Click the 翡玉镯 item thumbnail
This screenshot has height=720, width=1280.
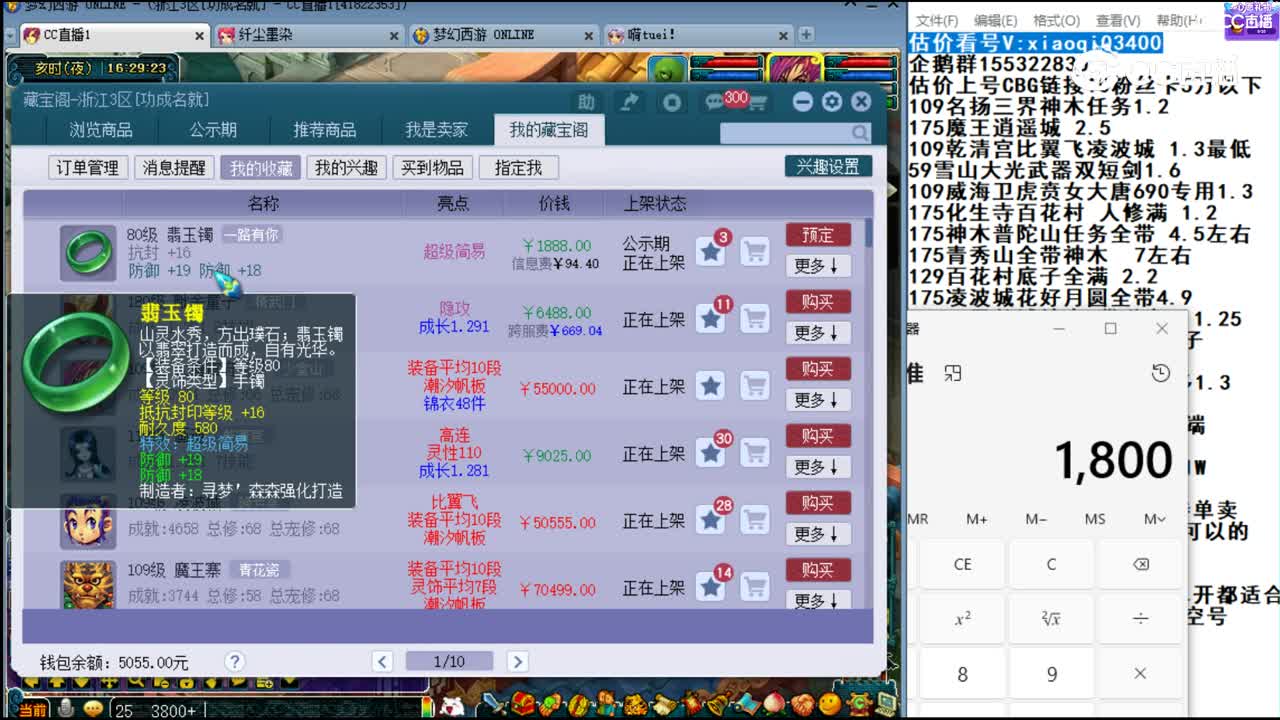point(88,253)
